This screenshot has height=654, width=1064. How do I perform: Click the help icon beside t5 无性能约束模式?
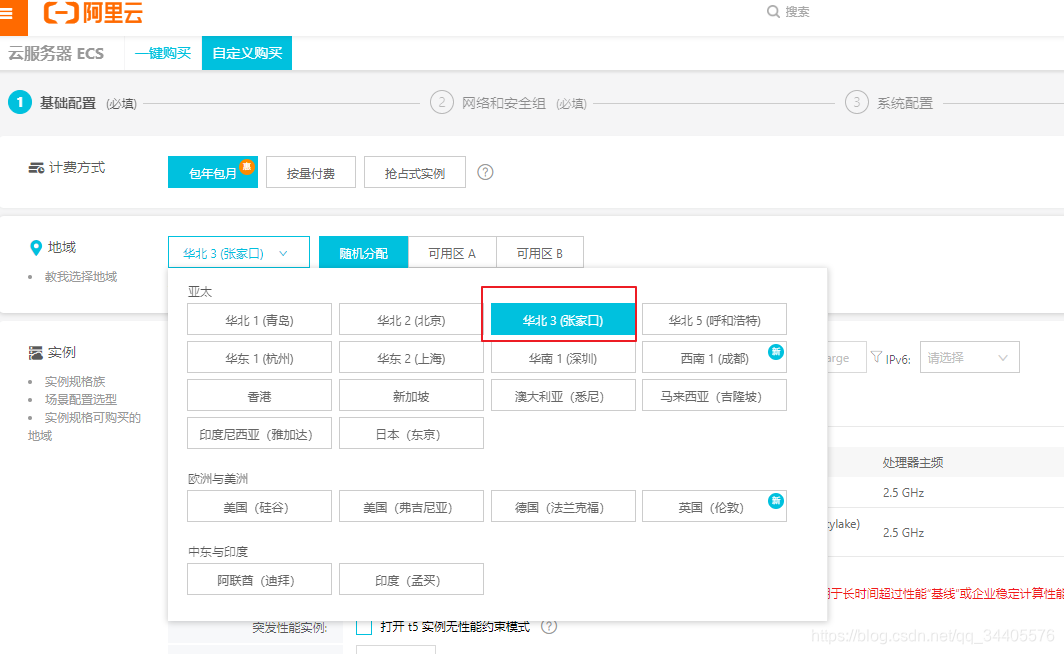[549, 626]
